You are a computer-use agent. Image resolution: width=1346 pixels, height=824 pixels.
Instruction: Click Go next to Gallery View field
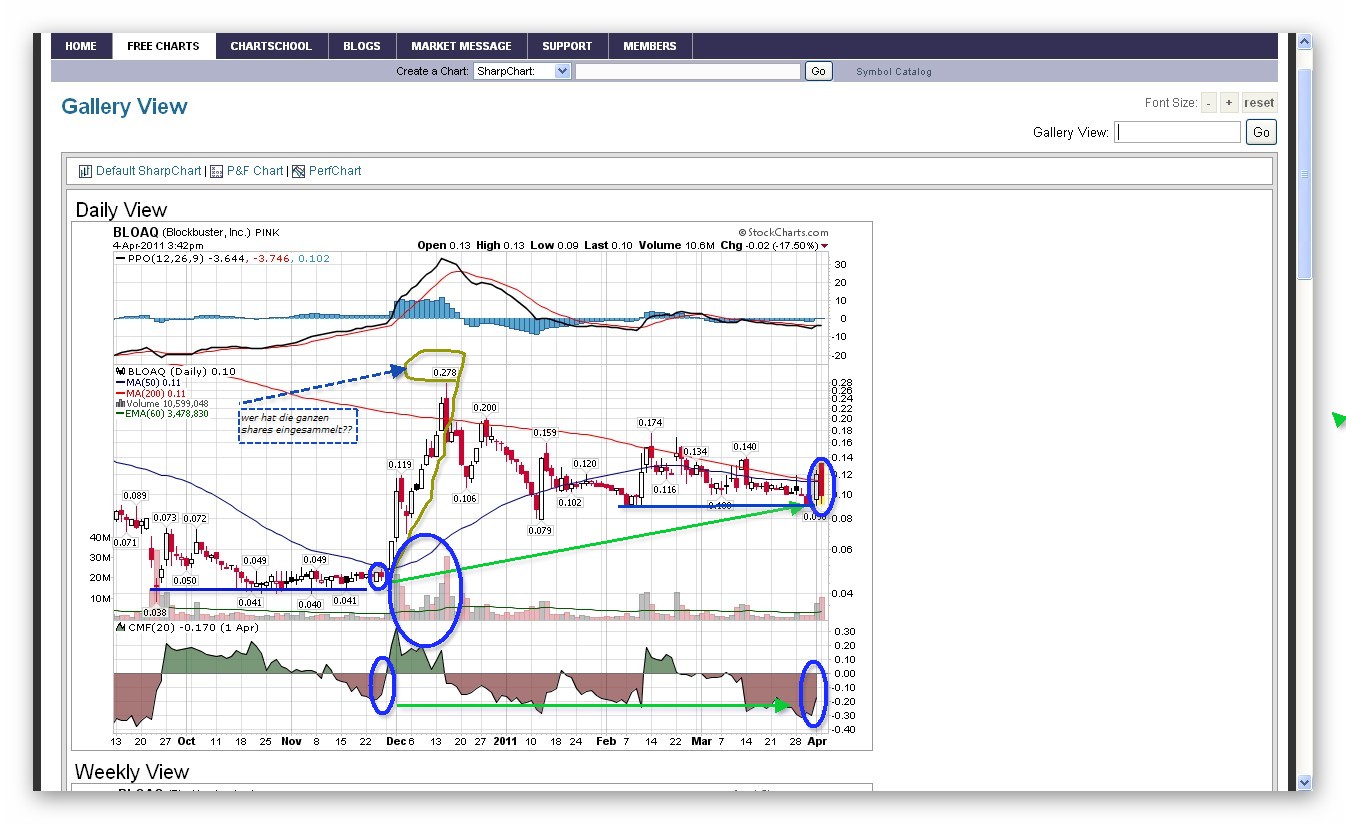[1261, 132]
